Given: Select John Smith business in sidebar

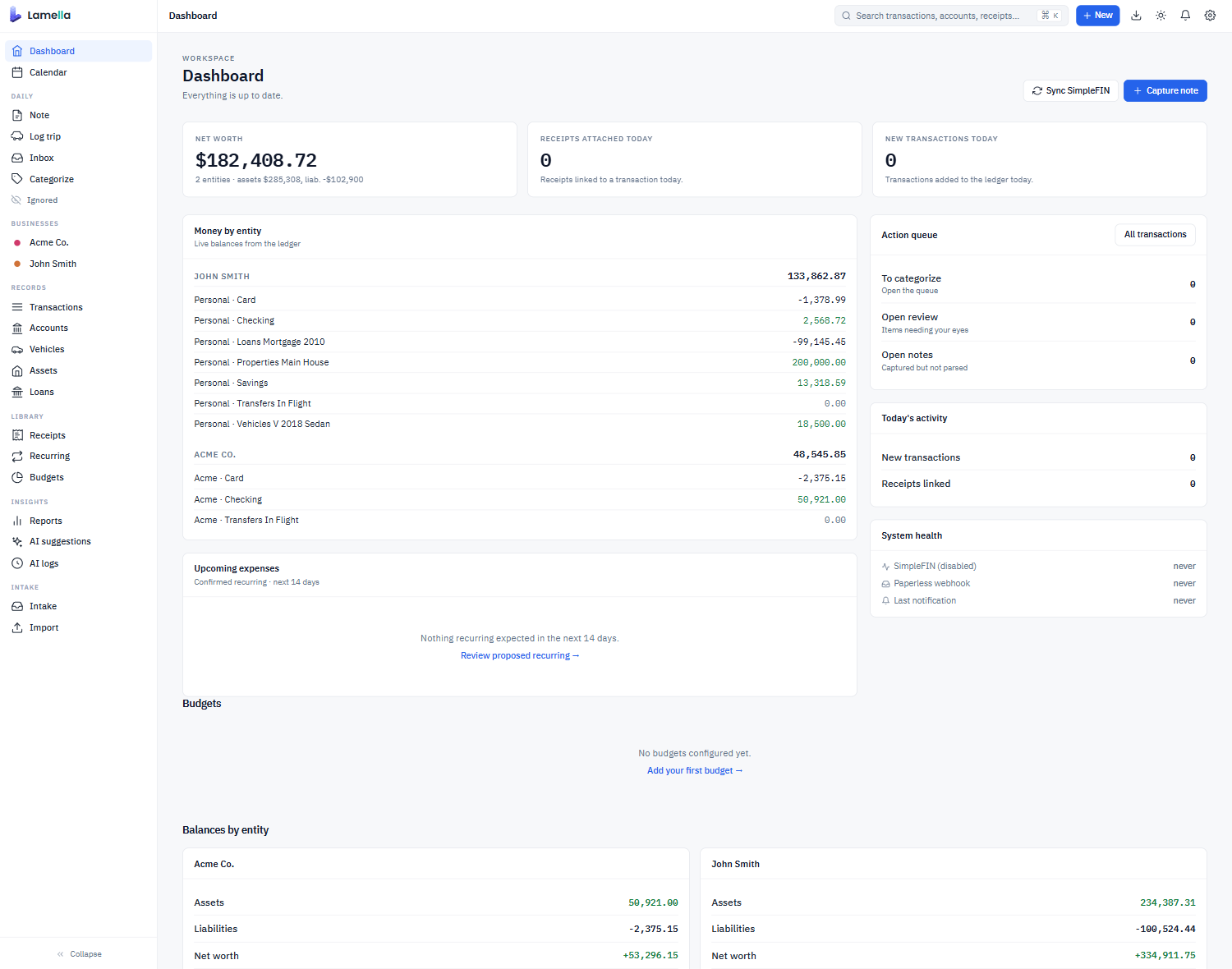Looking at the screenshot, I should (x=79, y=264).
